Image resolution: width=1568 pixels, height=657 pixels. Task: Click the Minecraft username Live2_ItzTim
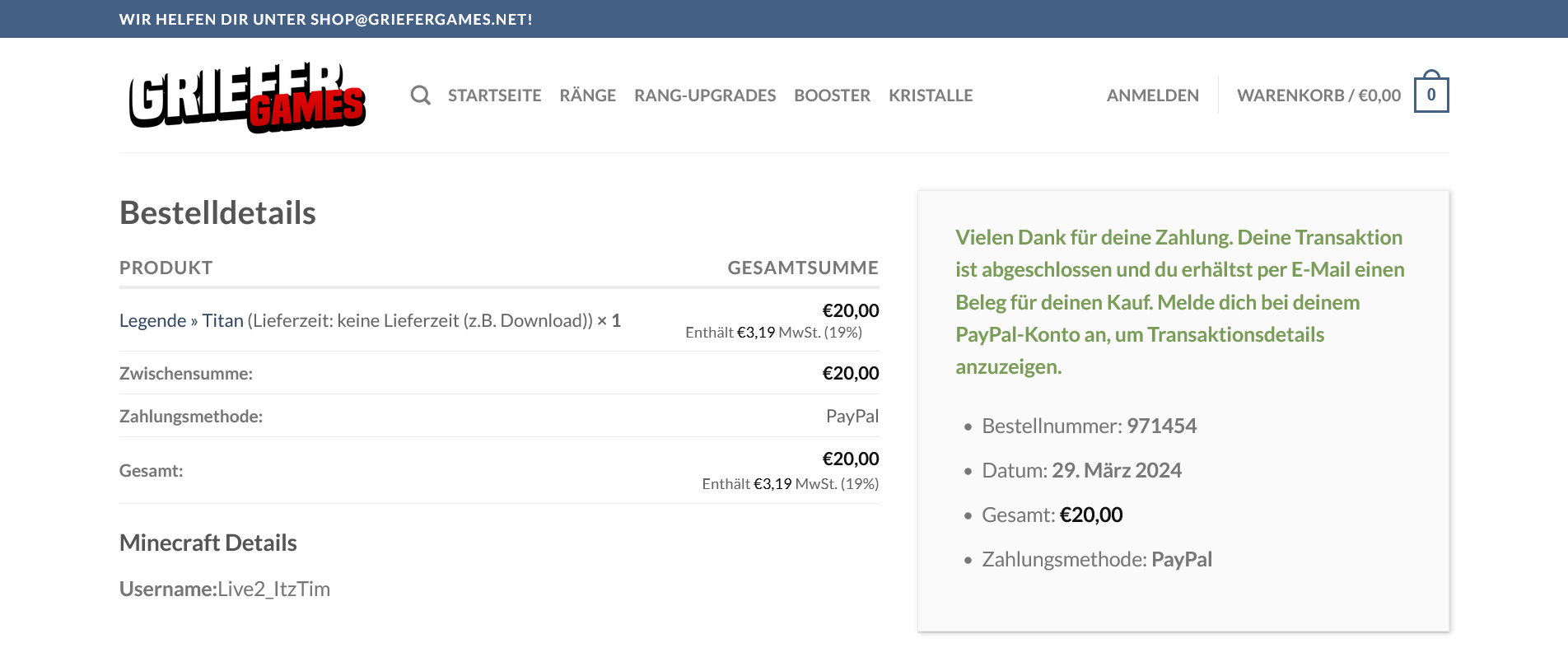pyautogui.click(x=273, y=589)
